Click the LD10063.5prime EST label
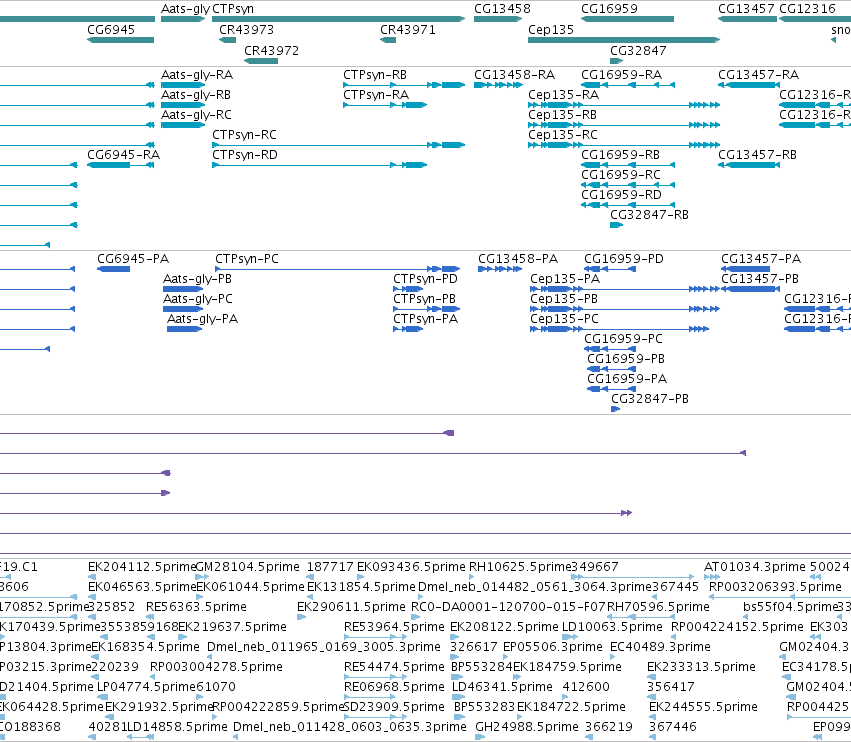 (x=612, y=627)
